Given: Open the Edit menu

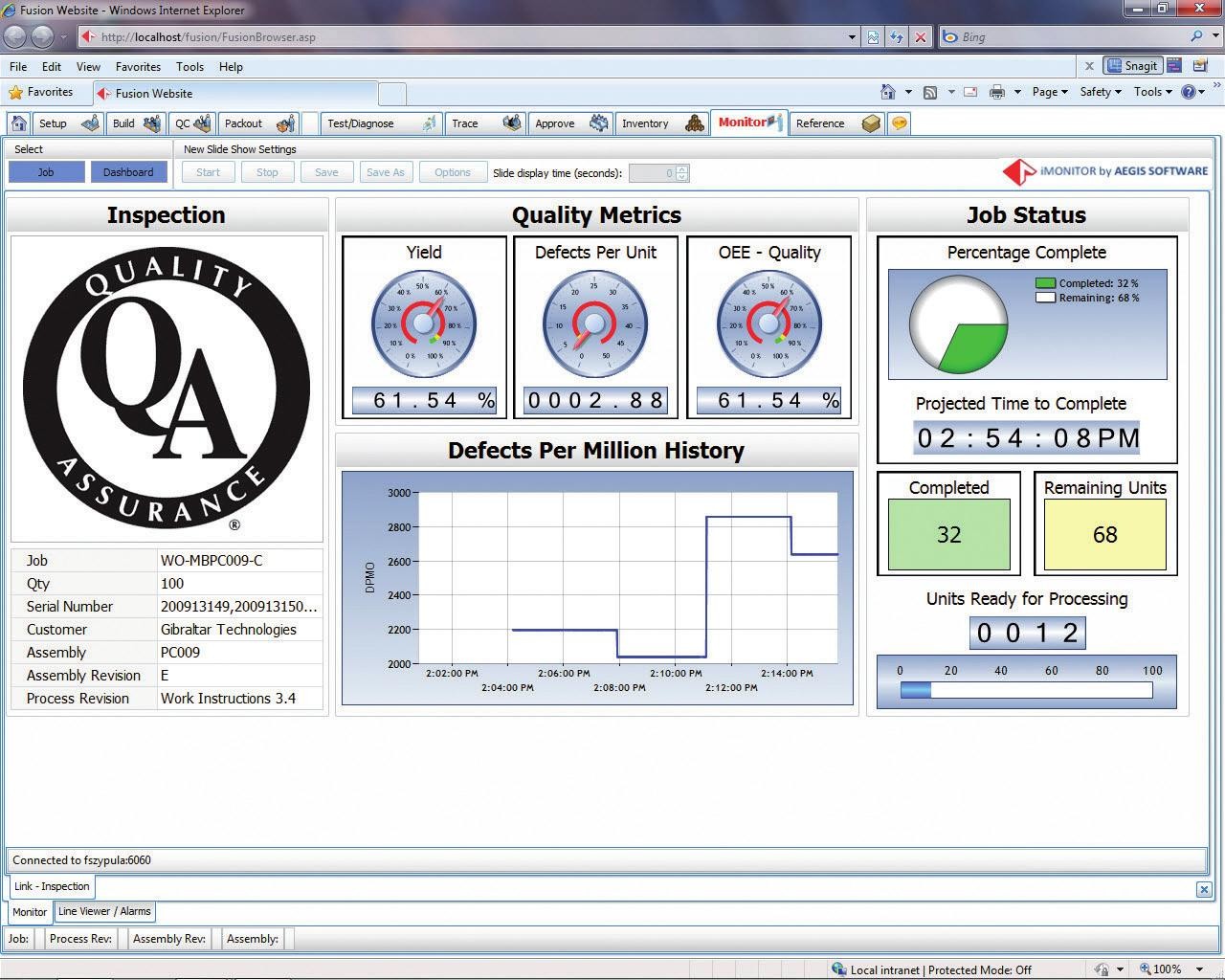Looking at the screenshot, I should point(52,67).
